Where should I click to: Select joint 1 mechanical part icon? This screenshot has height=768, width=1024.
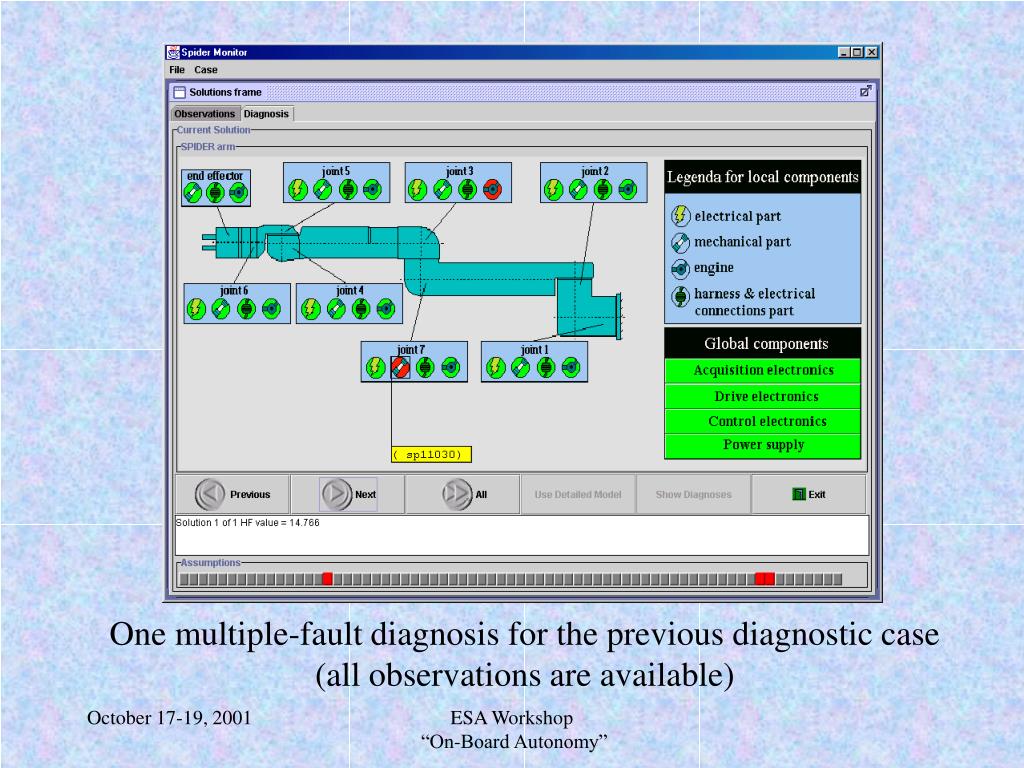point(520,368)
